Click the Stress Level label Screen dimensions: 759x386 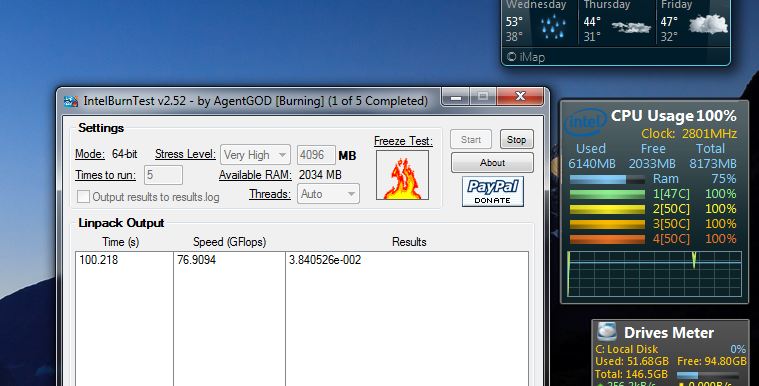pyautogui.click(x=185, y=154)
